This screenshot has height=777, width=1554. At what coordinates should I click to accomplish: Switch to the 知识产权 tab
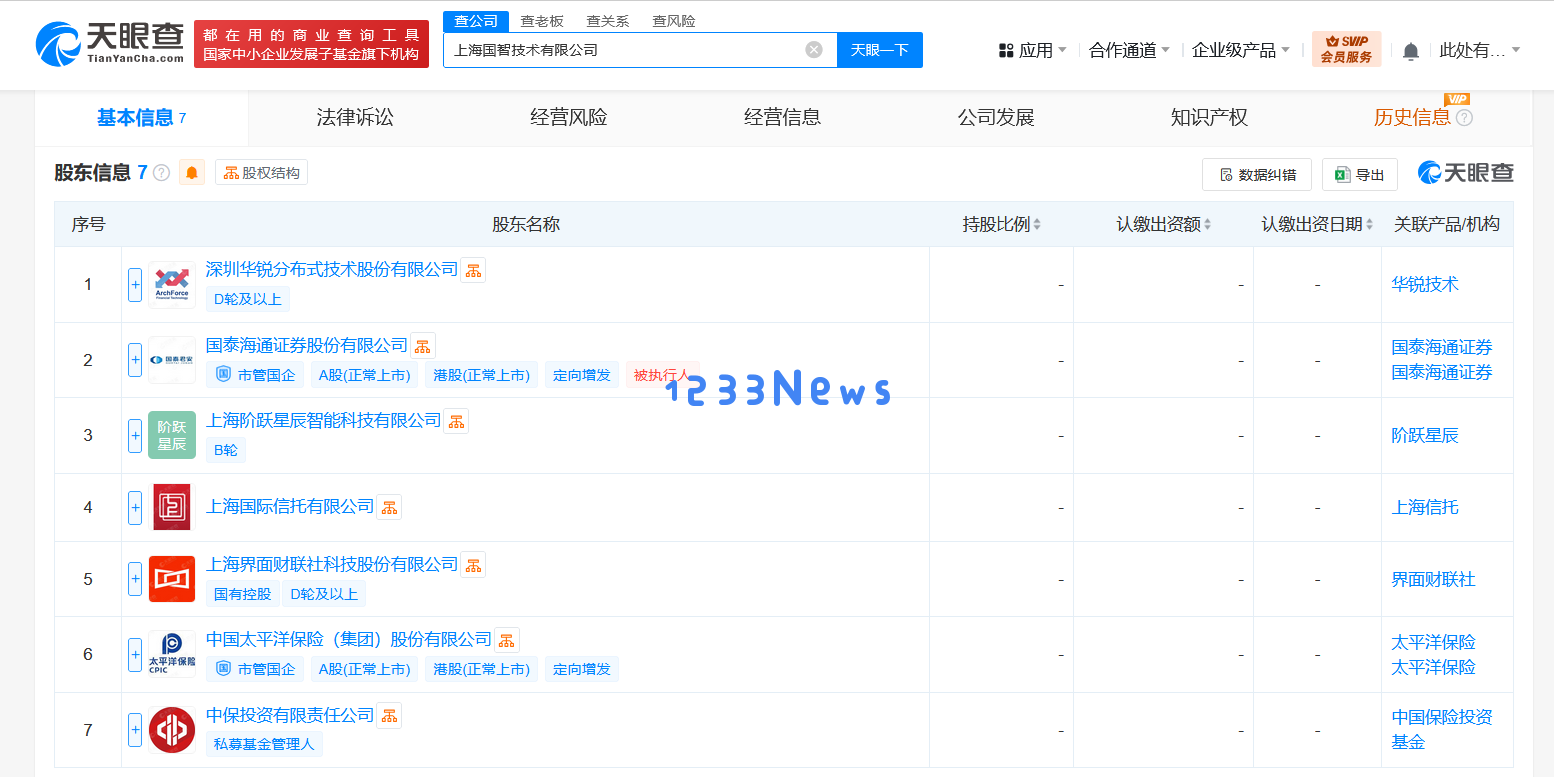1210,118
